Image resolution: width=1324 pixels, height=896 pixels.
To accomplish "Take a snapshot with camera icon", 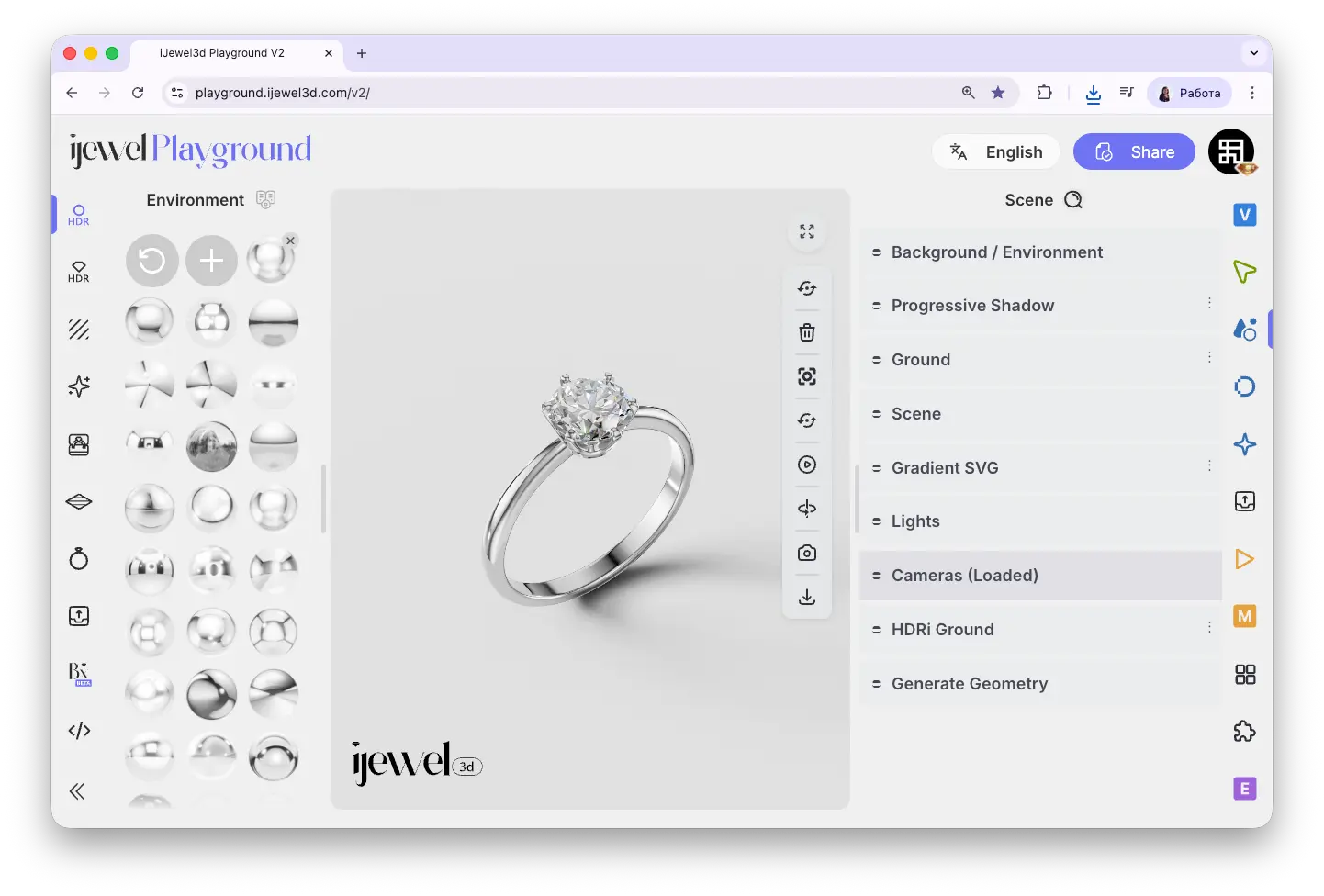I will click(x=807, y=553).
